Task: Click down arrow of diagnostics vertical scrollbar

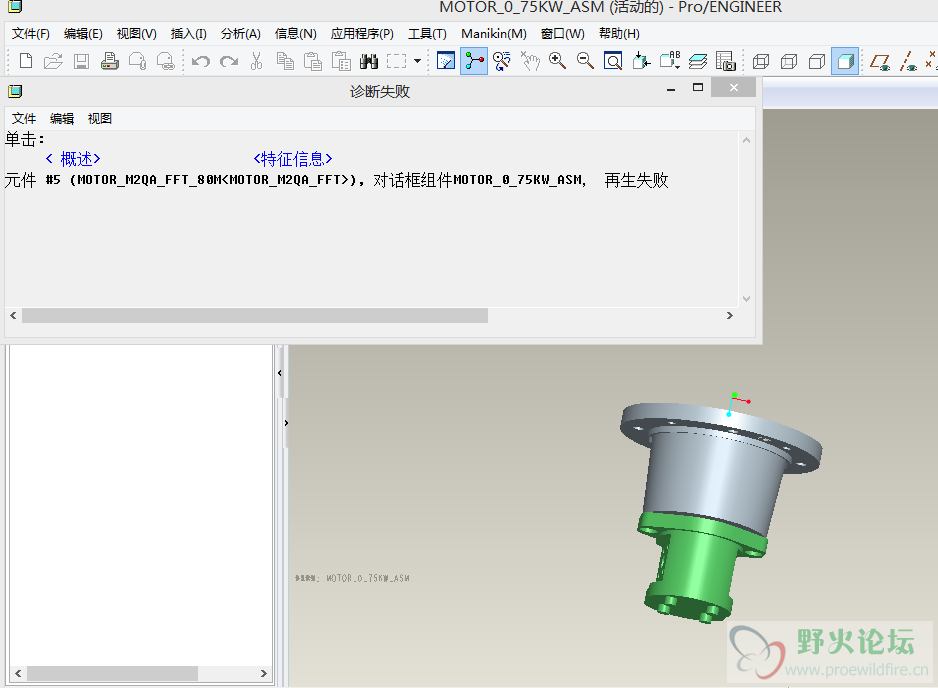Action: [x=746, y=299]
